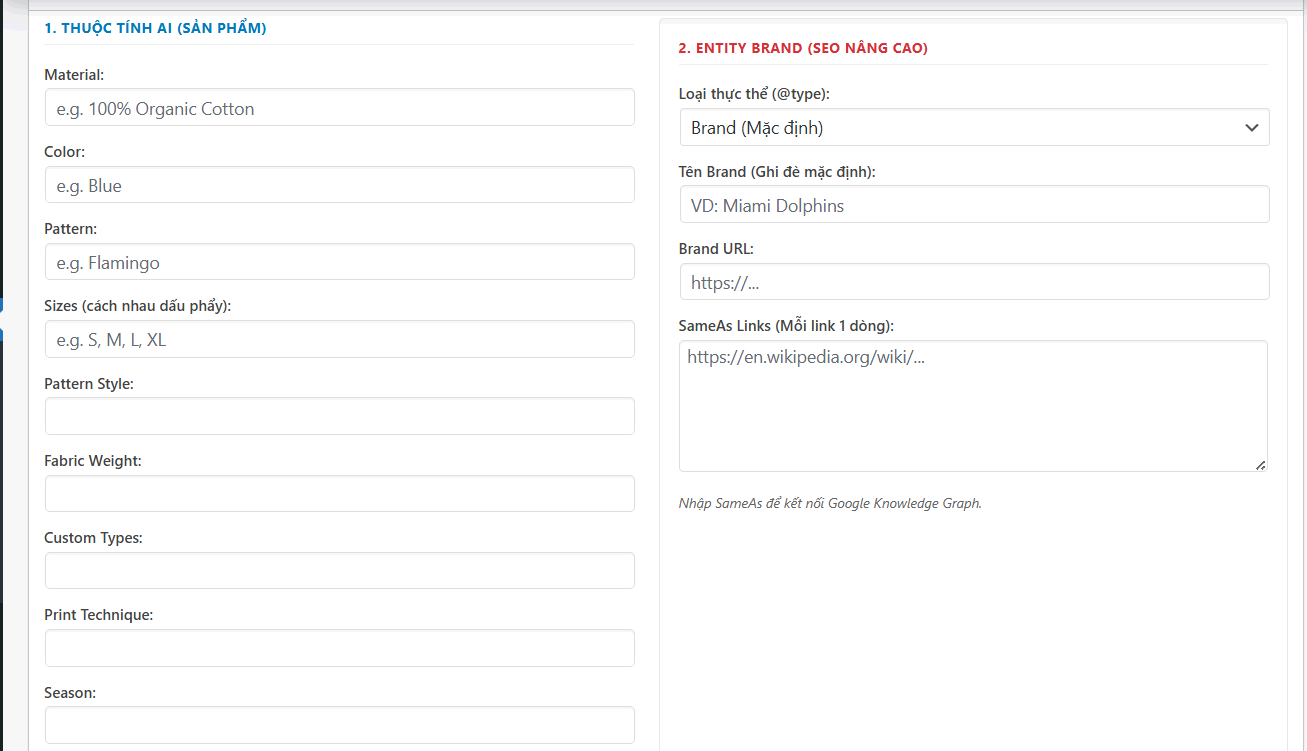Image resolution: width=1307 pixels, height=751 pixels.
Task: Click the "2. ENTITY BRAND (SEO NÂNG CAO)" heading
Action: (803, 48)
